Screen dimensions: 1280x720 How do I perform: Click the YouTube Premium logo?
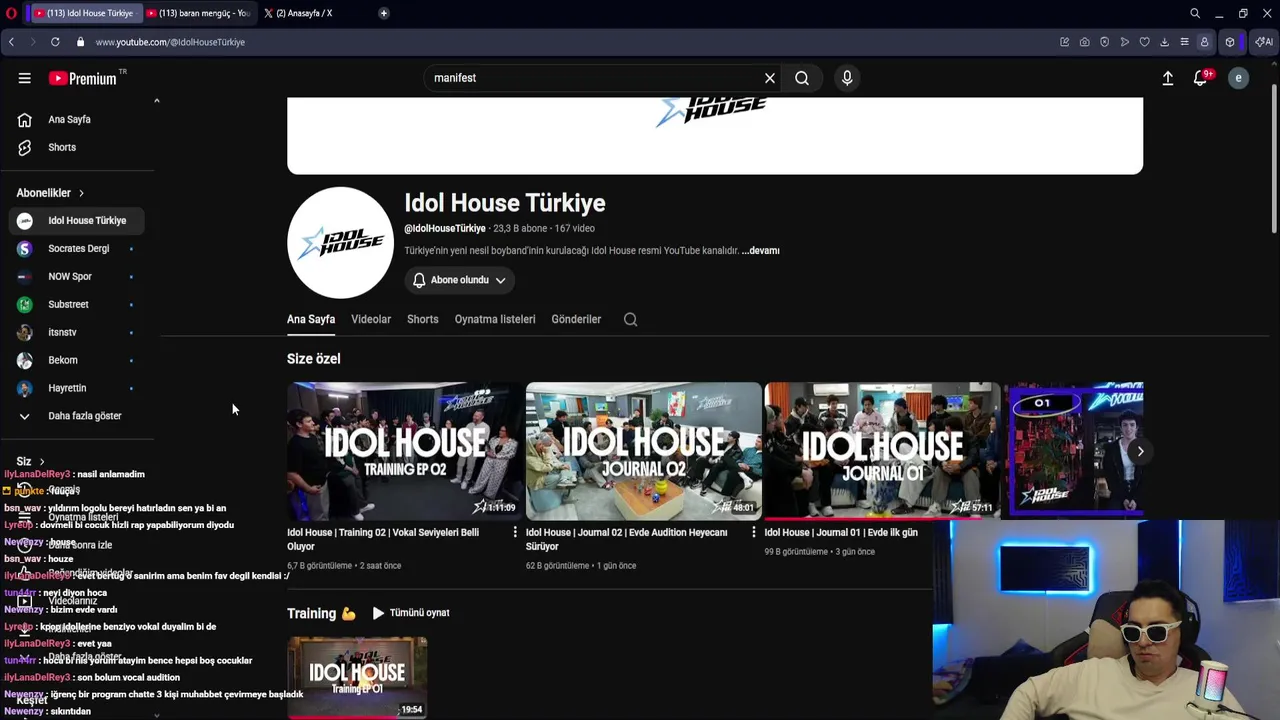(83, 78)
